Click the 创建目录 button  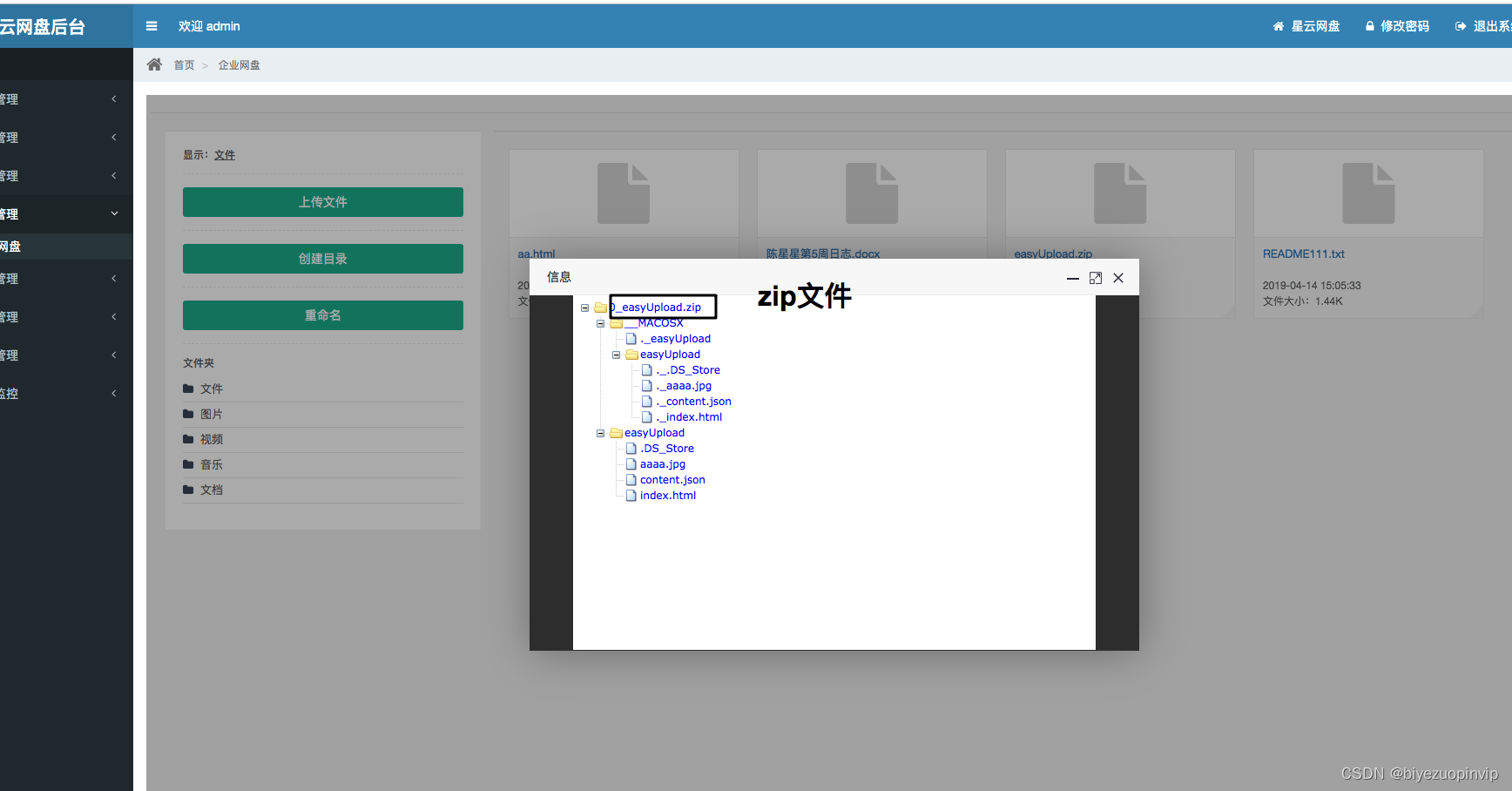(x=323, y=259)
